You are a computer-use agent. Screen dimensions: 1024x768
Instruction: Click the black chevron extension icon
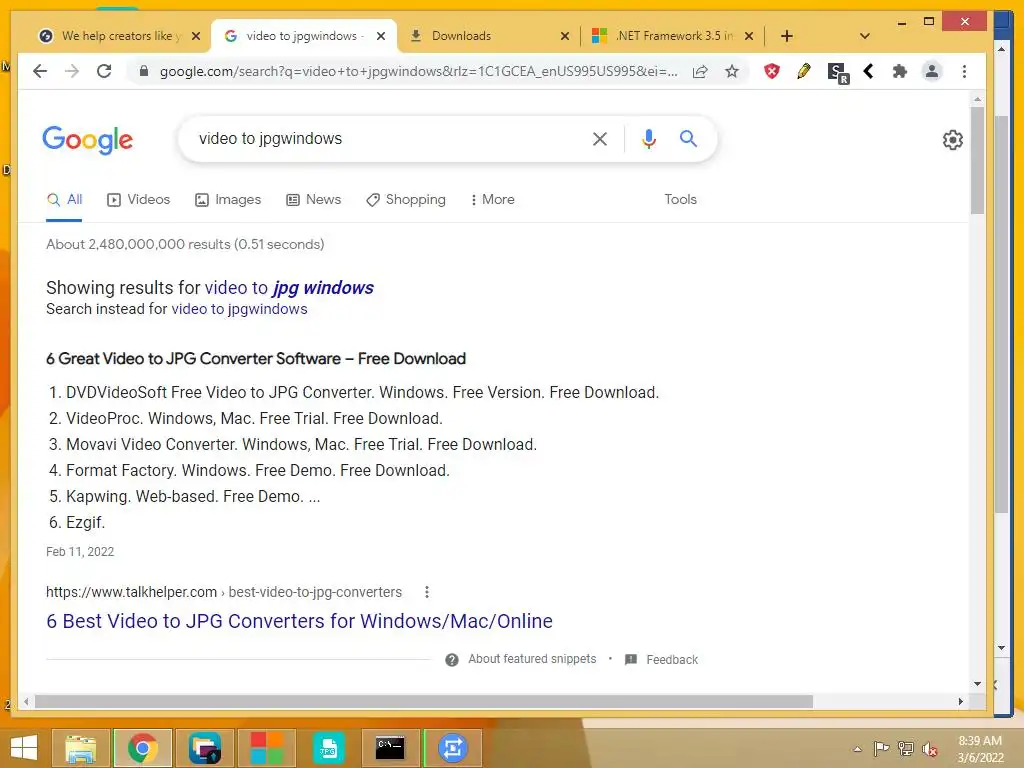pos(869,71)
